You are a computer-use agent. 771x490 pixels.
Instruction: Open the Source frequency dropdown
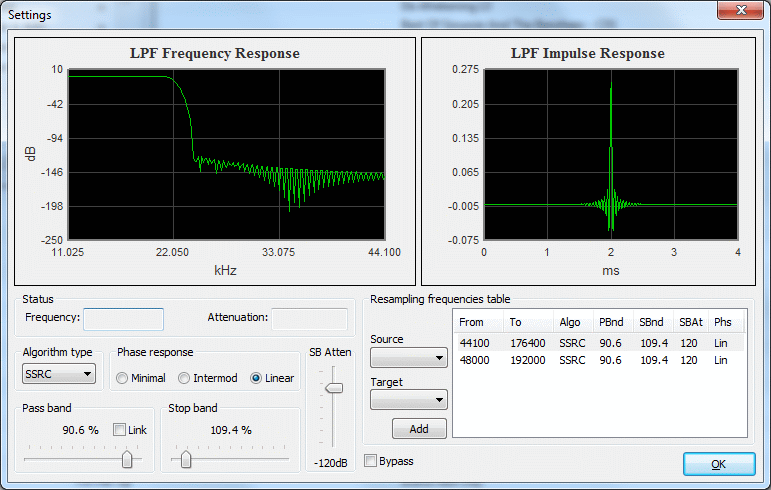tap(409, 358)
